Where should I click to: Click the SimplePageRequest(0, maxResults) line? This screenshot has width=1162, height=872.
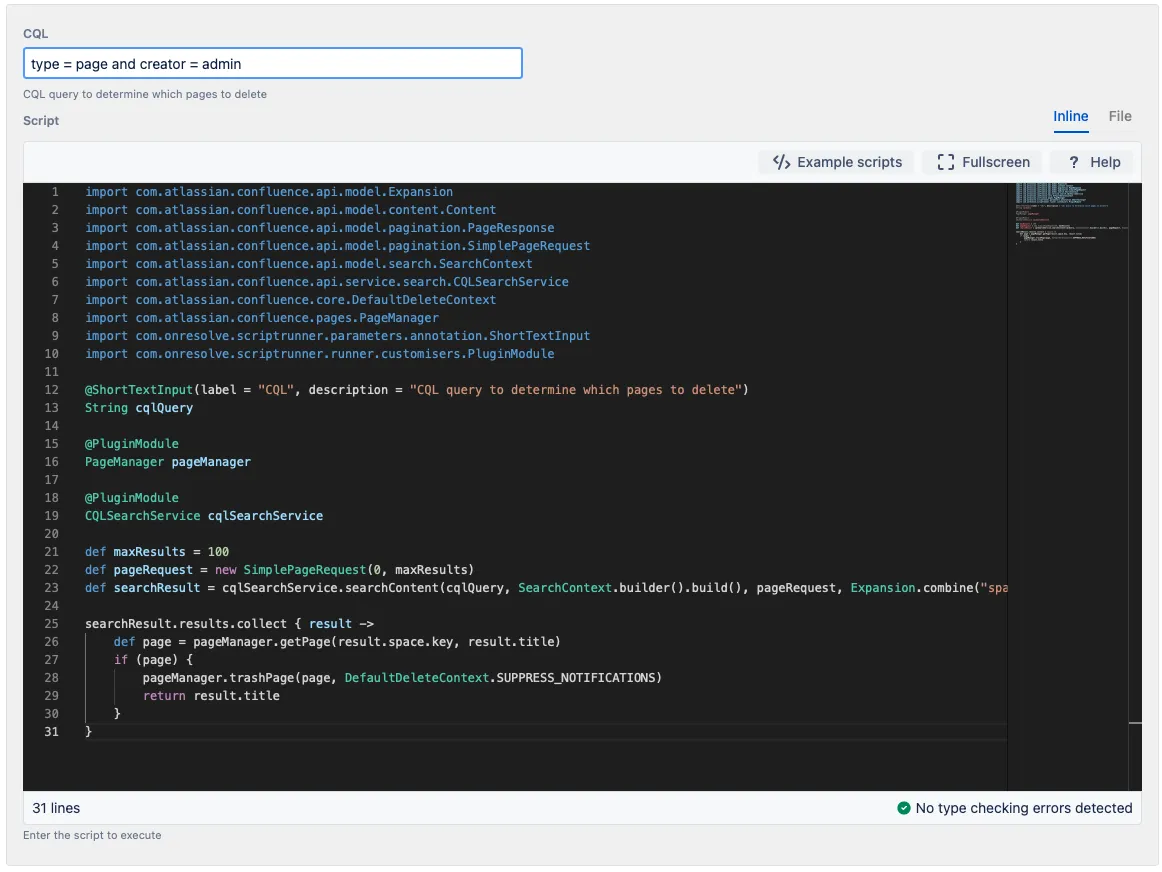click(279, 570)
